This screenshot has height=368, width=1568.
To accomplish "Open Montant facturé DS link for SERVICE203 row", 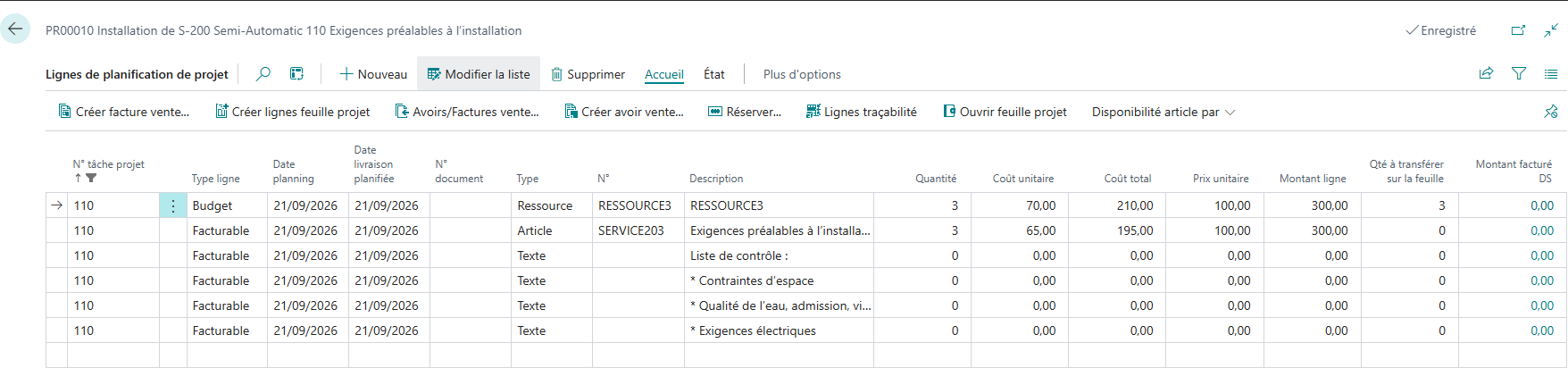I will 1542,230.
